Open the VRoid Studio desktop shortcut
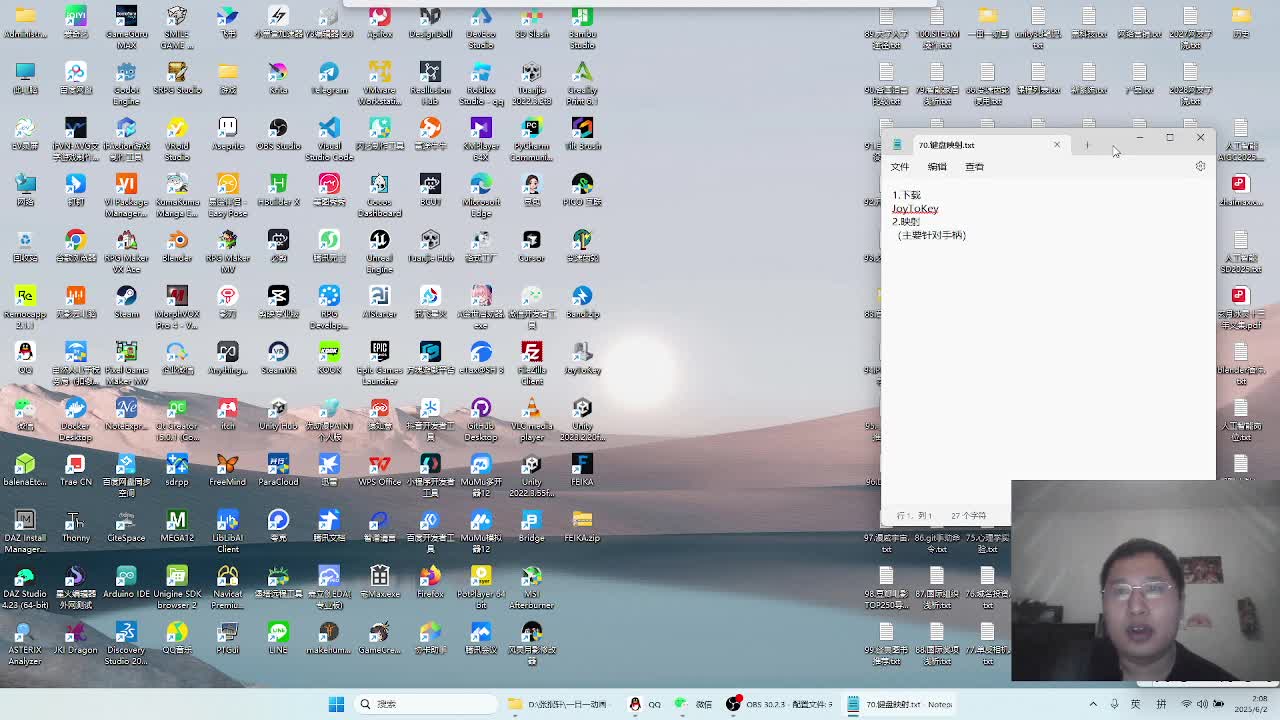The height and width of the screenshot is (720, 1280). coord(177,139)
